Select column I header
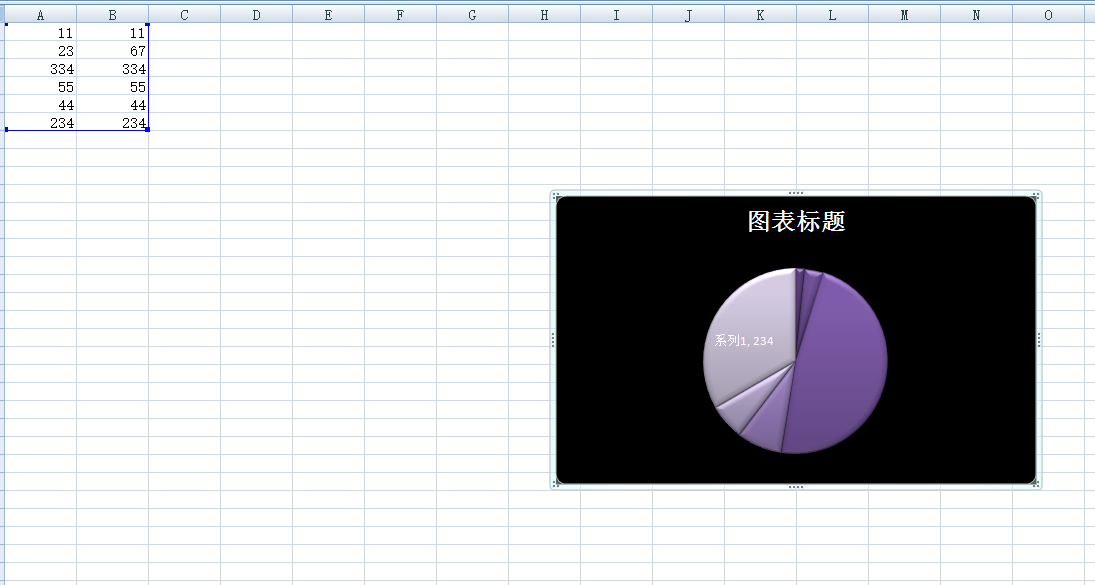1095x585 pixels. (617, 15)
